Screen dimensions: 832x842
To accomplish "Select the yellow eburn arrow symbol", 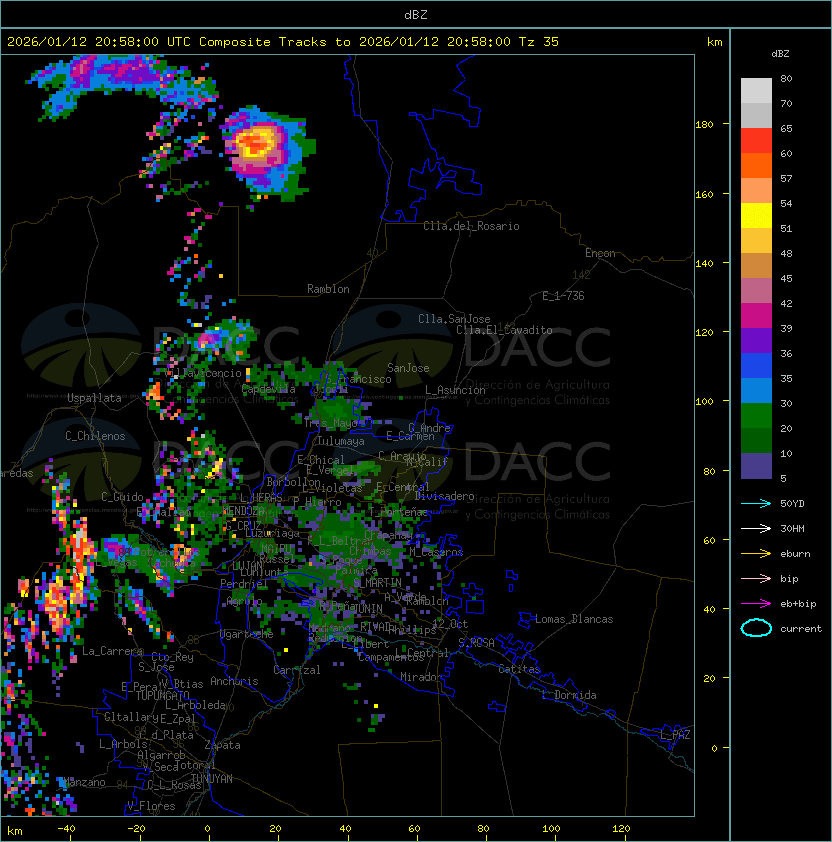I will 756,554.
